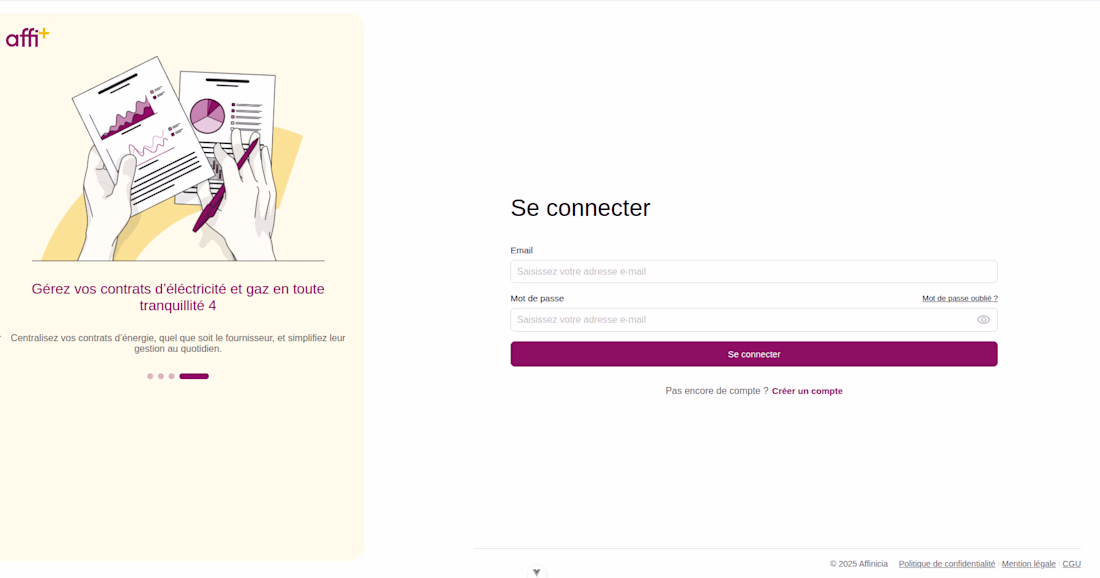
Task: Click the documents and hands illustration
Action: pos(178,159)
